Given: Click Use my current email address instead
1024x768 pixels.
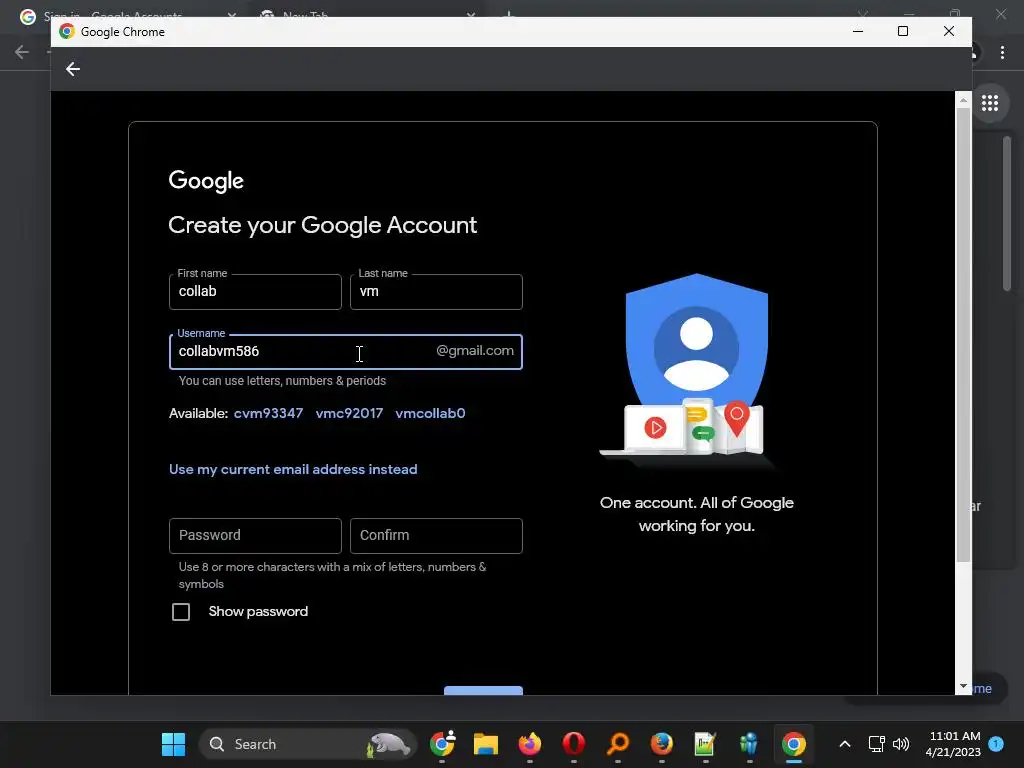Looking at the screenshot, I should (293, 470).
